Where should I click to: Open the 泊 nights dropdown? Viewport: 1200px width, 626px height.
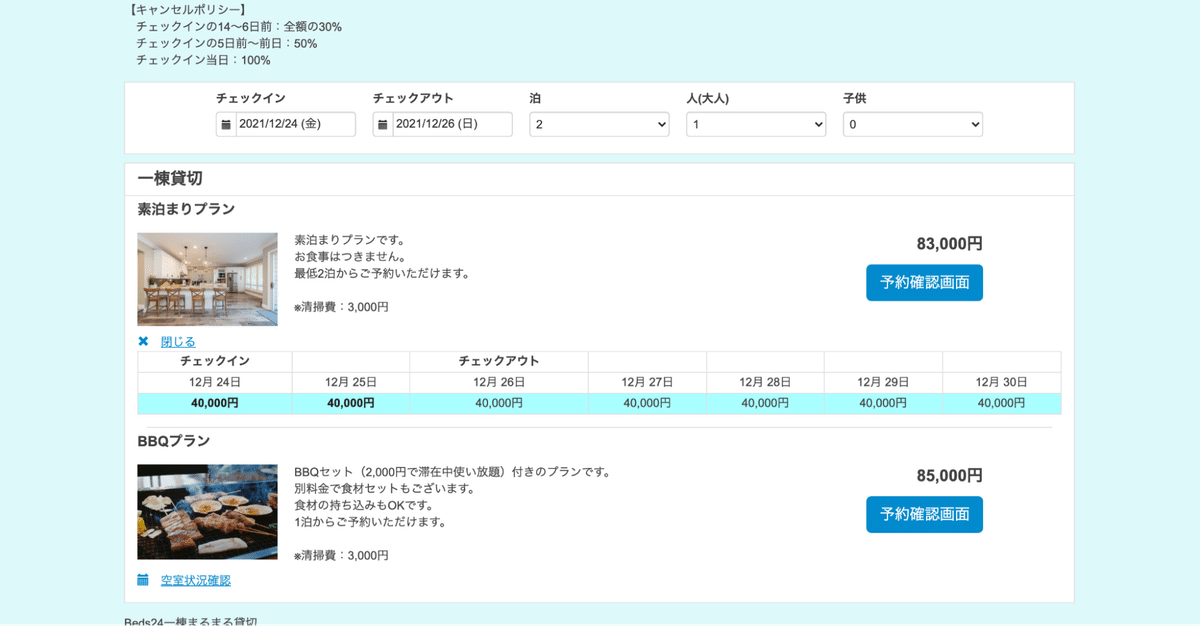[599, 124]
